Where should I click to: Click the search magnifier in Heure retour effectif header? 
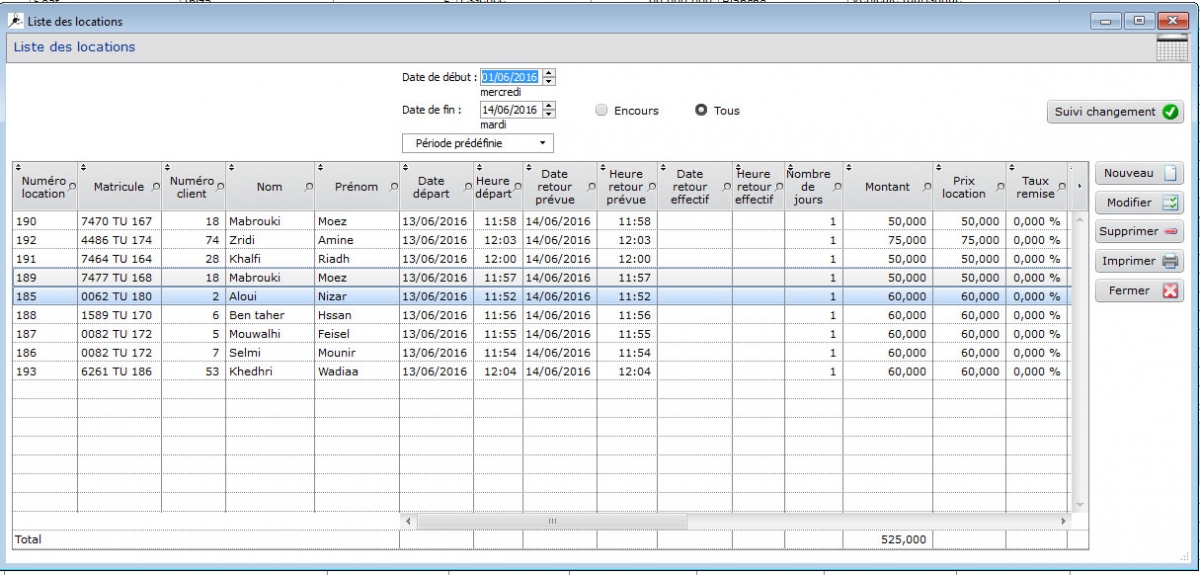click(x=778, y=187)
